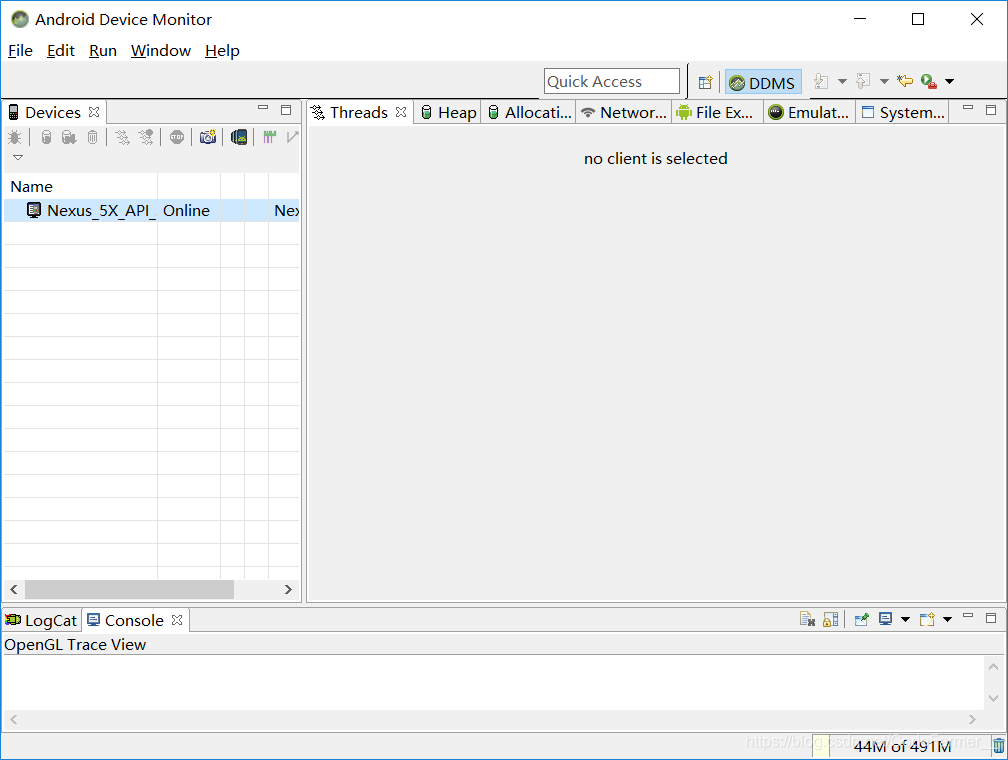The width and height of the screenshot is (1008, 760).
Task: Open the Display Selected Console dropdown arrow
Action: (905, 619)
